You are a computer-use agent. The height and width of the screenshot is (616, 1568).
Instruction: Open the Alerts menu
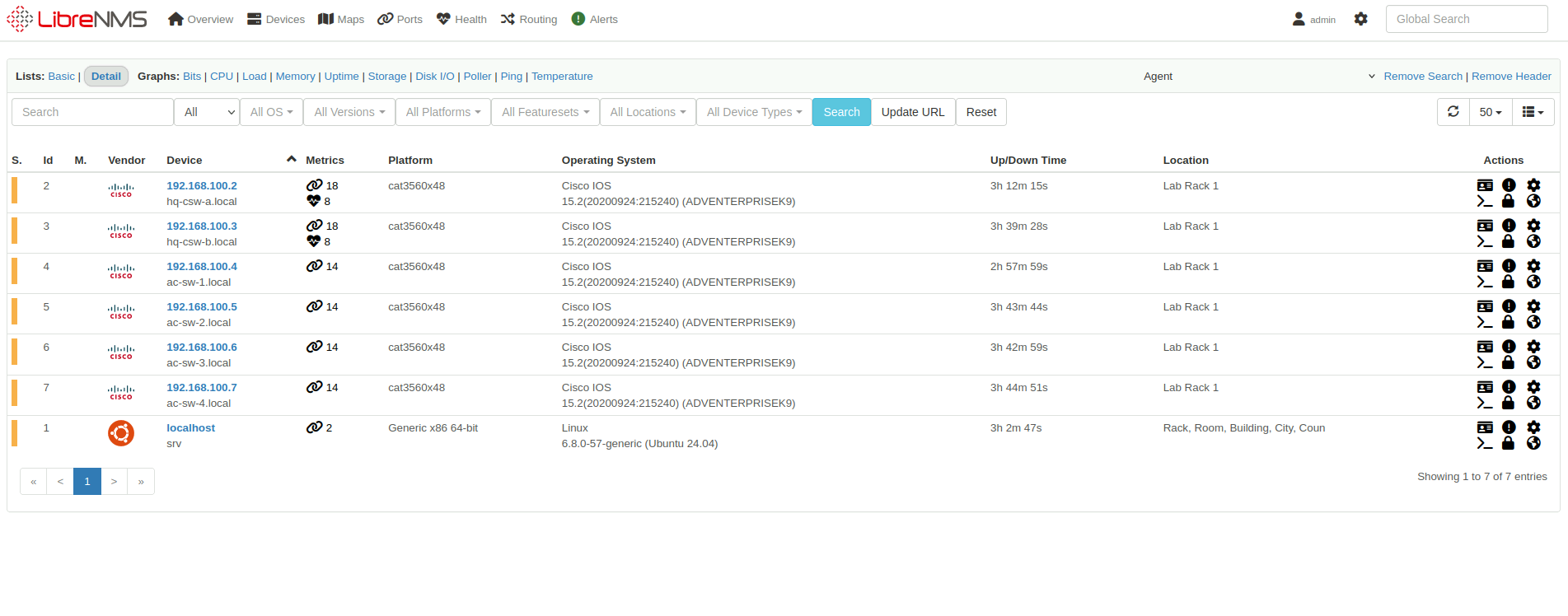point(594,19)
